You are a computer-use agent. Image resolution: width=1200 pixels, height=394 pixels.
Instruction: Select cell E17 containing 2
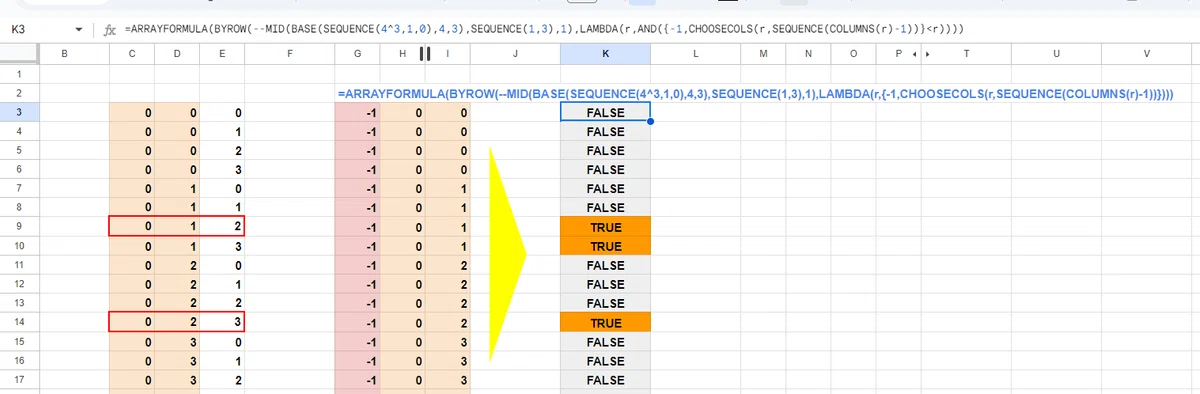222,379
